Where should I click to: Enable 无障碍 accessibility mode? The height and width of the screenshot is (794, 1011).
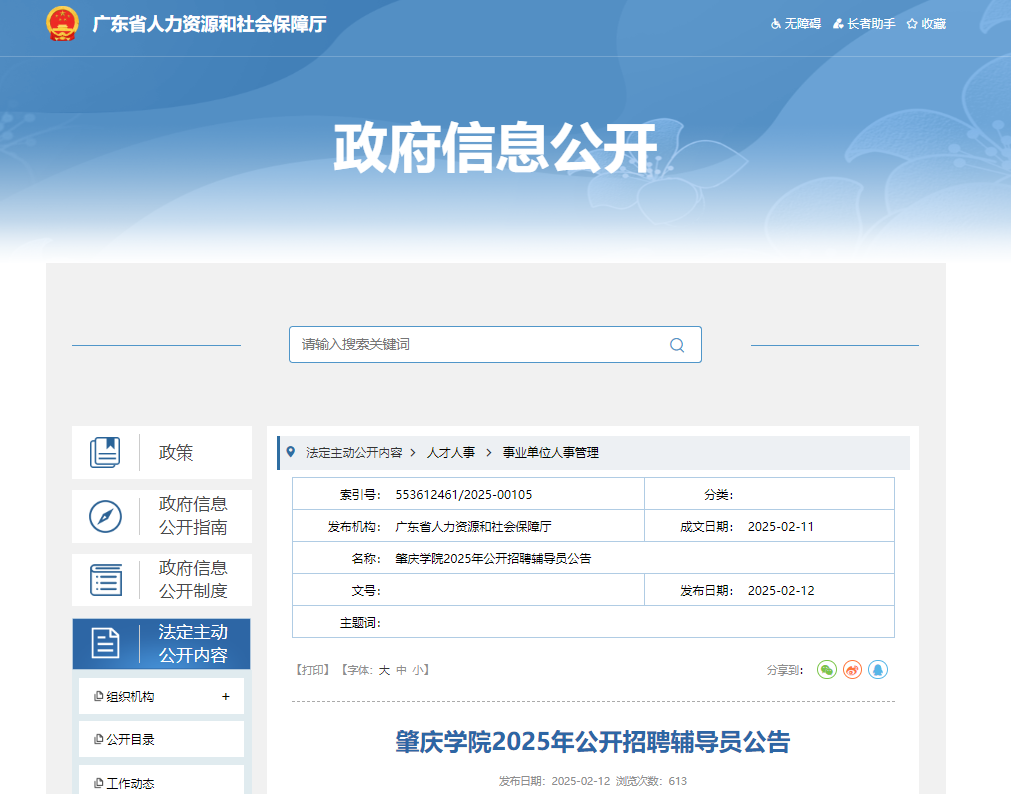(795, 24)
